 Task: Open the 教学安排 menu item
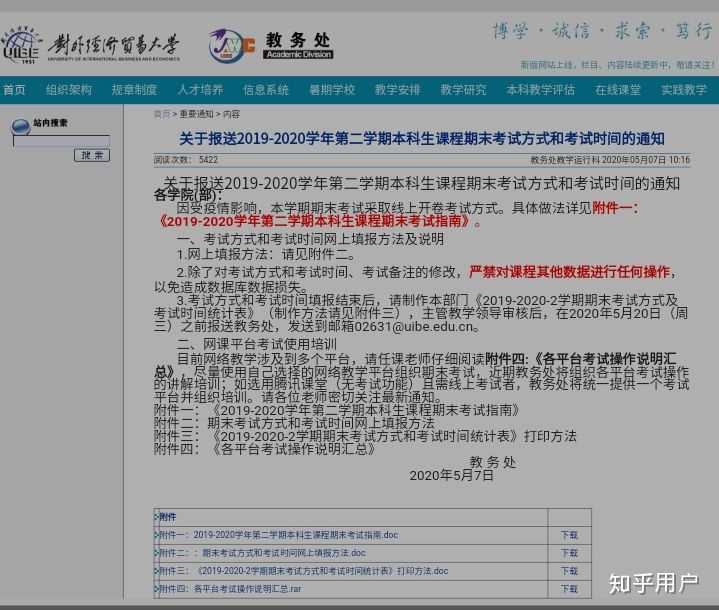(398, 89)
